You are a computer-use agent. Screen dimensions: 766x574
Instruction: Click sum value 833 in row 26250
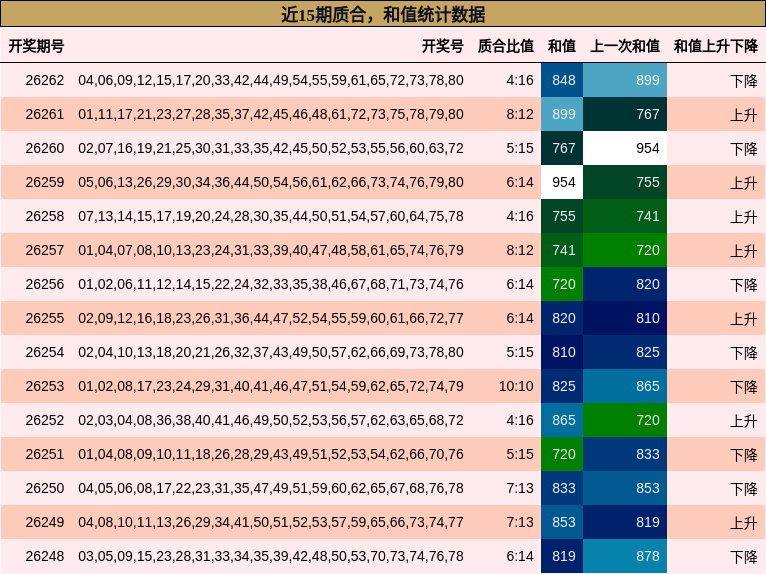562,488
